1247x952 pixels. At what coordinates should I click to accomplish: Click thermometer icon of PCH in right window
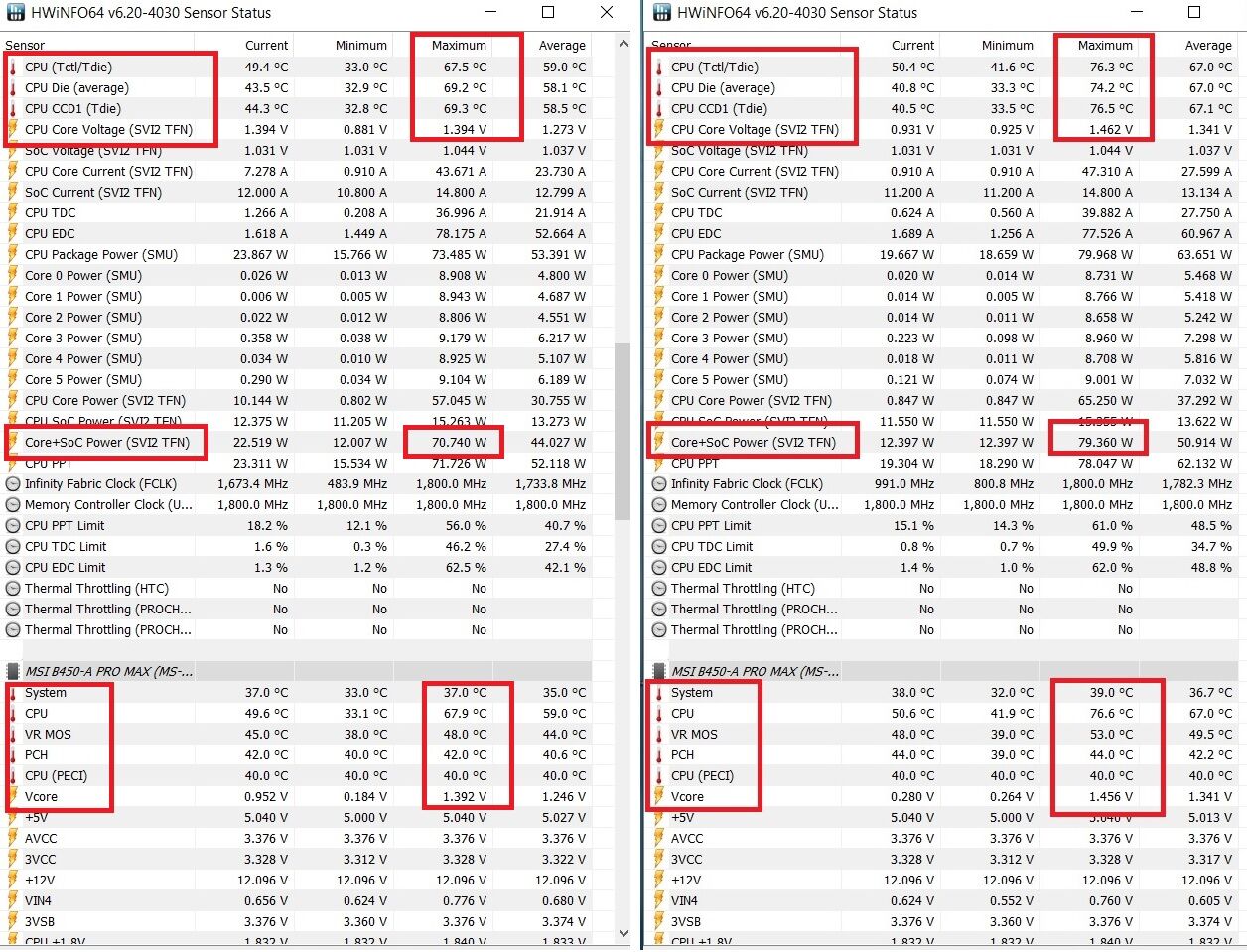pos(659,755)
